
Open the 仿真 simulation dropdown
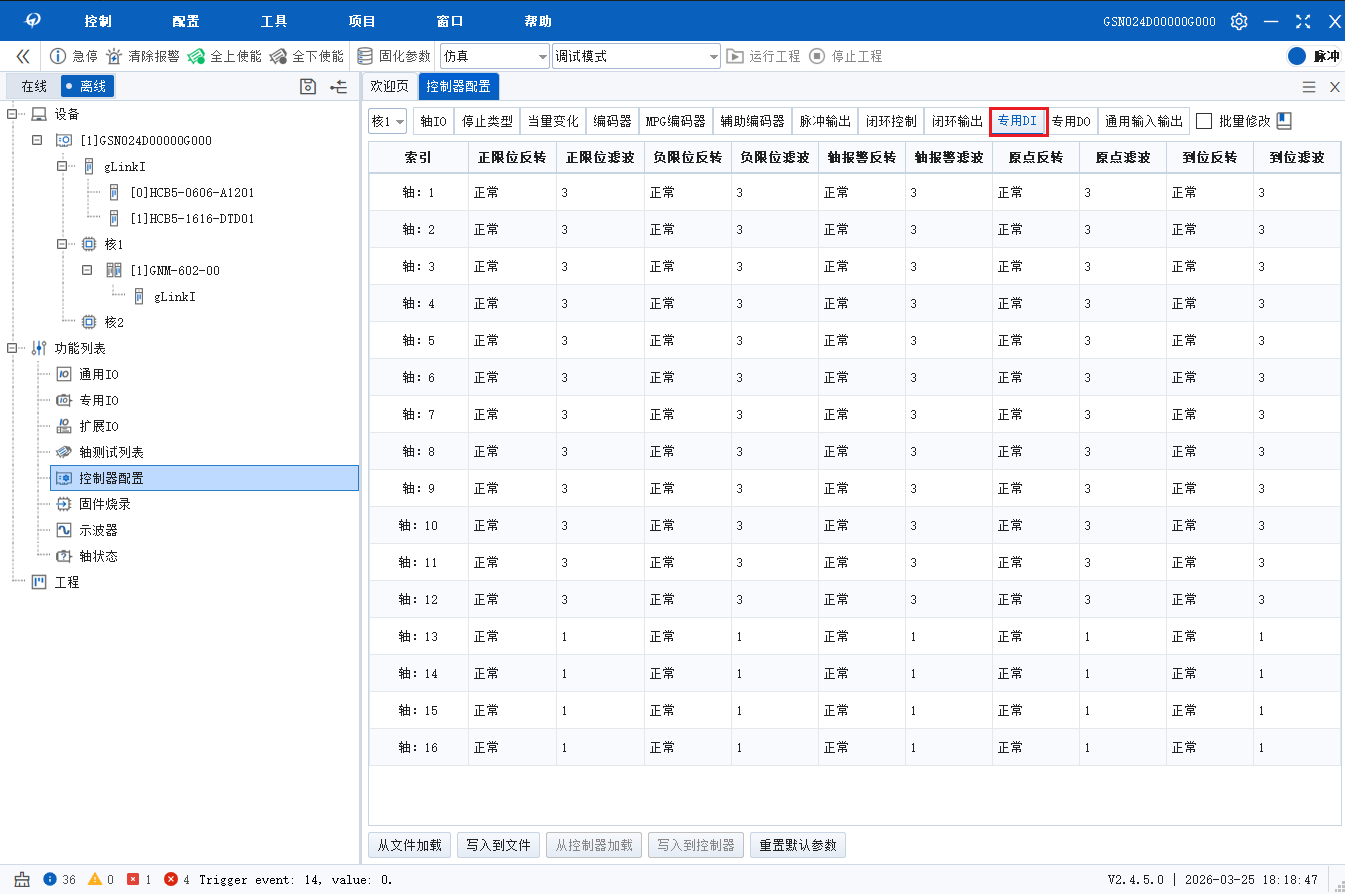click(495, 56)
